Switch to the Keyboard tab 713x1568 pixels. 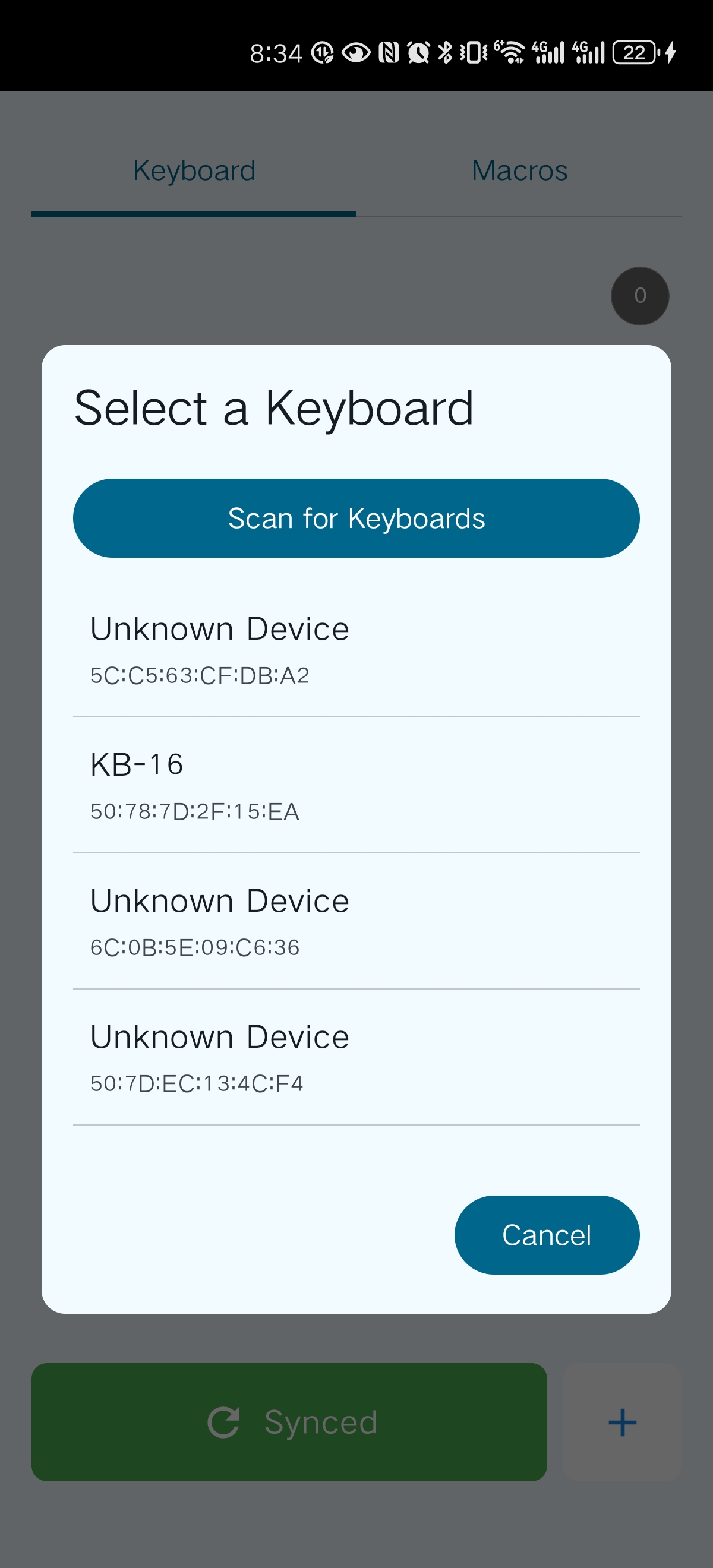coord(194,171)
